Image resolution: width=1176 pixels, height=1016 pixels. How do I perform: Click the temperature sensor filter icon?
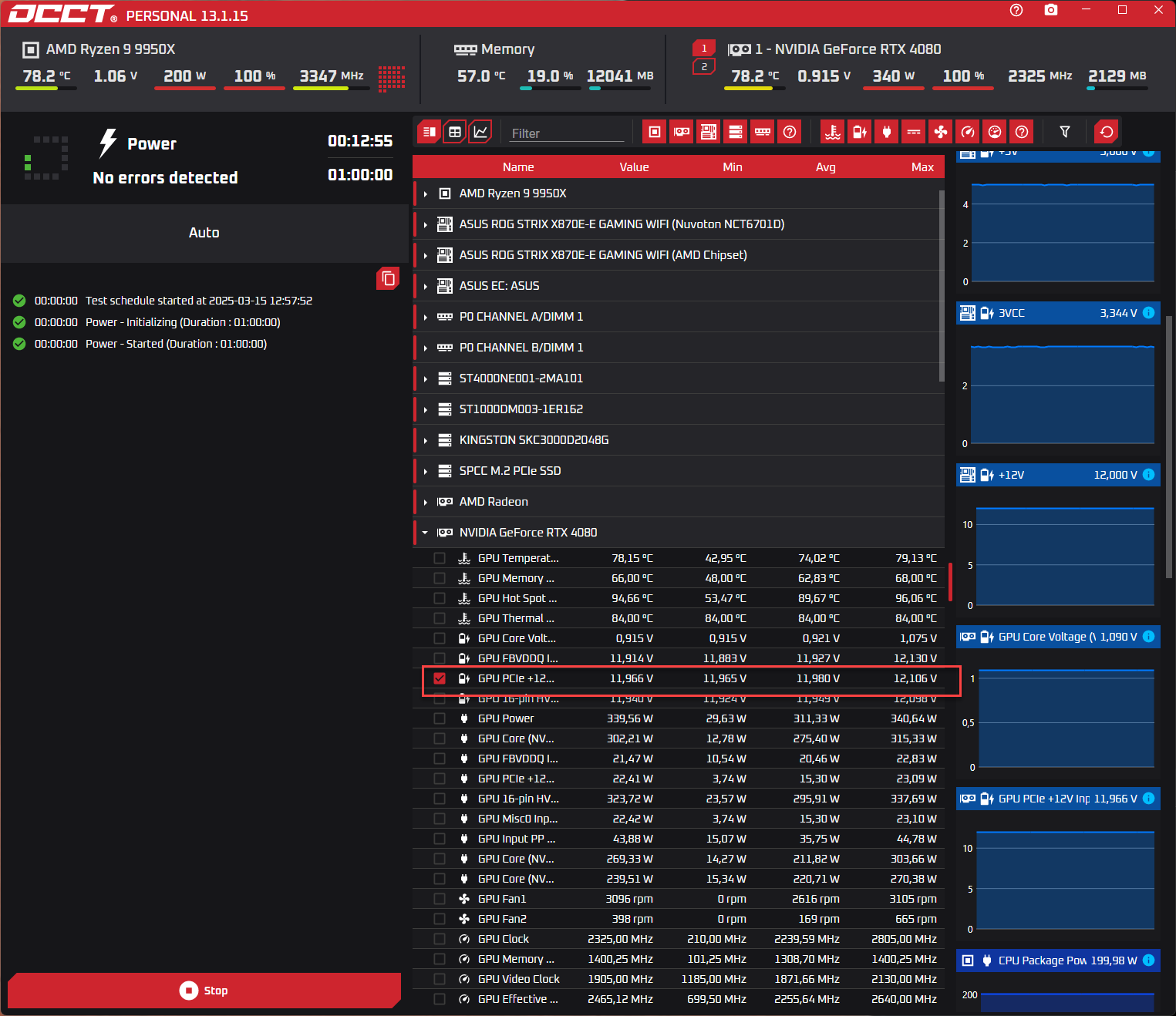pyautogui.click(x=833, y=132)
